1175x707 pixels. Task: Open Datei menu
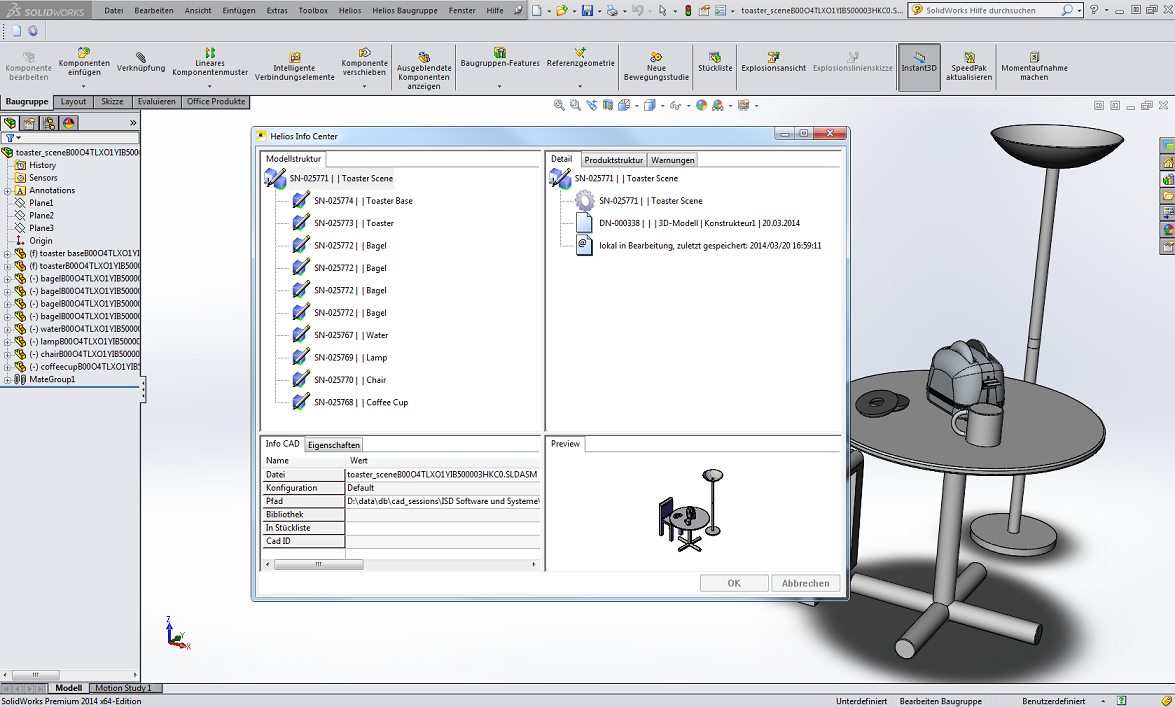point(114,10)
